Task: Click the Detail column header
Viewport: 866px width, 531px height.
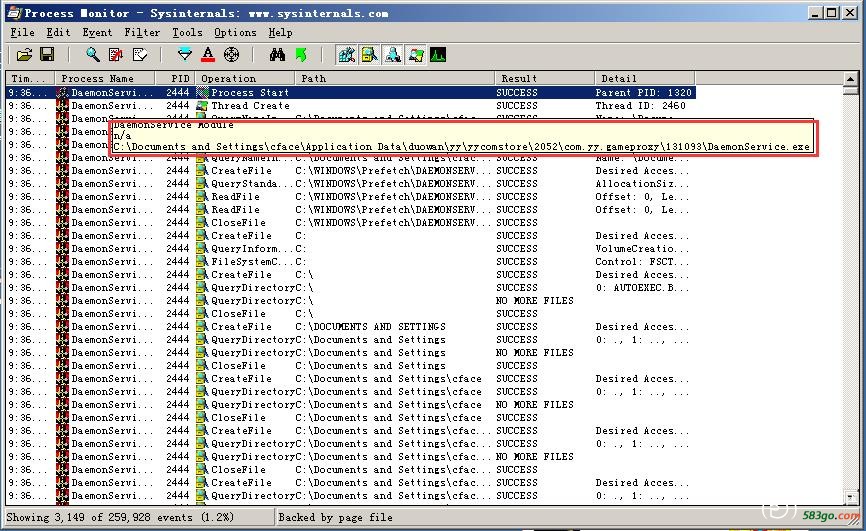Action: pyautogui.click(x=645, y=78)
